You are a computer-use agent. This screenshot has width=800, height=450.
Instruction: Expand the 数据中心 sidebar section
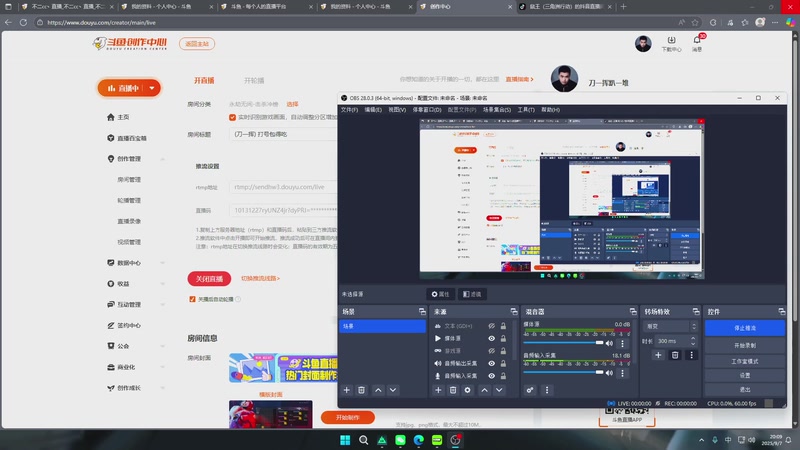(x=162, y=263)
